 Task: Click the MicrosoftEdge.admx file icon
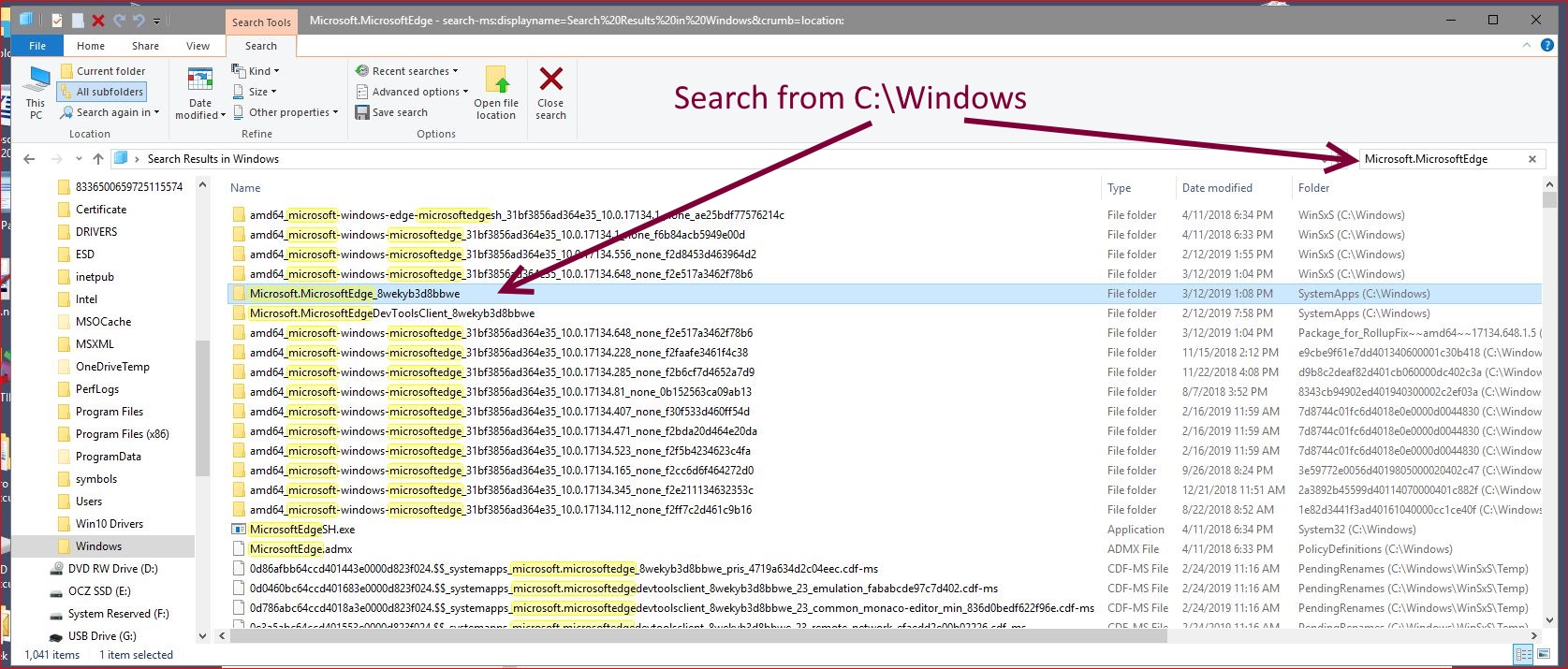239,549
